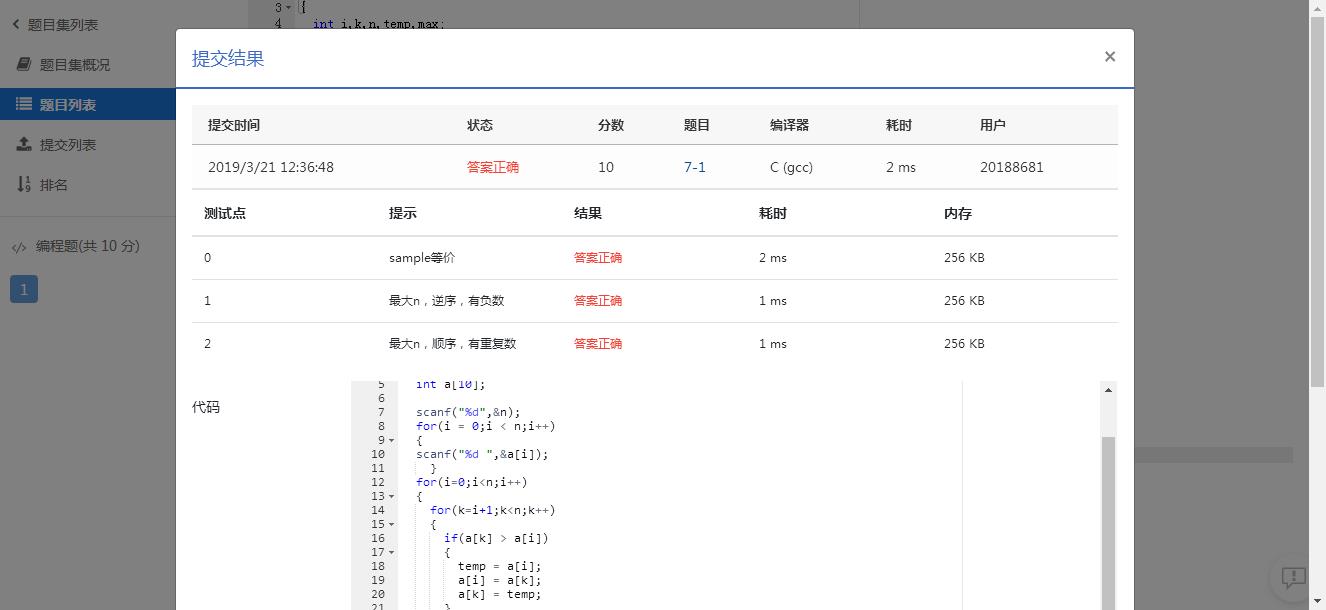Click hint 最大n，逆序，有负数
Viewport: 1326px width, 610px height.
(446, 300)
